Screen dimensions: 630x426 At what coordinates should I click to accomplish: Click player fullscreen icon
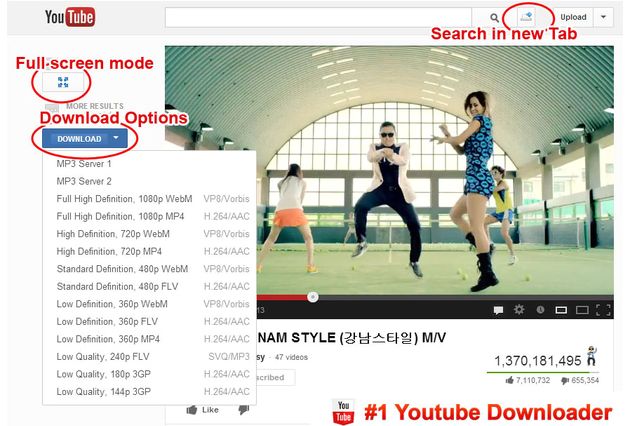tap(603, 310)
